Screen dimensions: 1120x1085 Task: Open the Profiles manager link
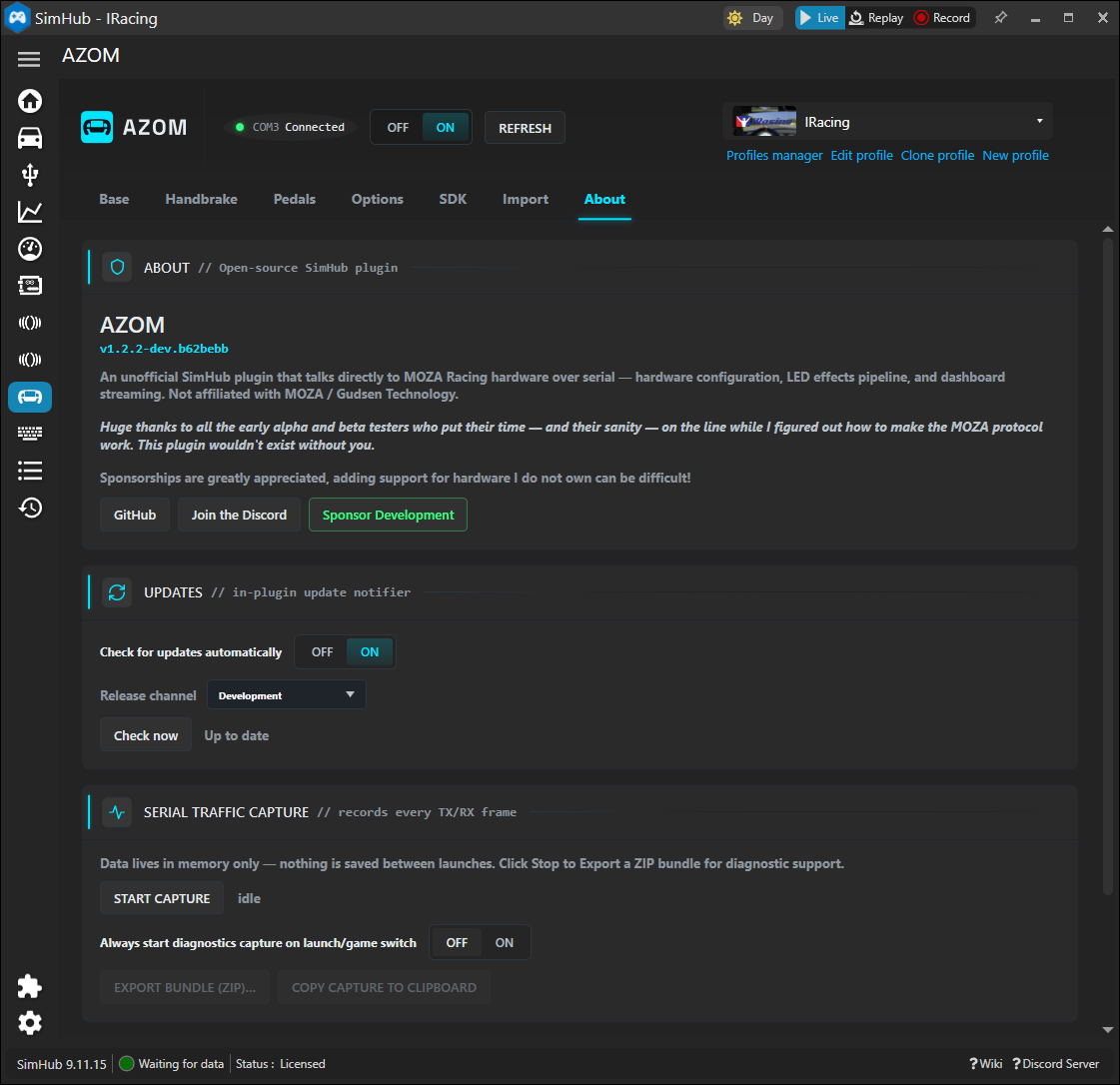tap(774, 155)
